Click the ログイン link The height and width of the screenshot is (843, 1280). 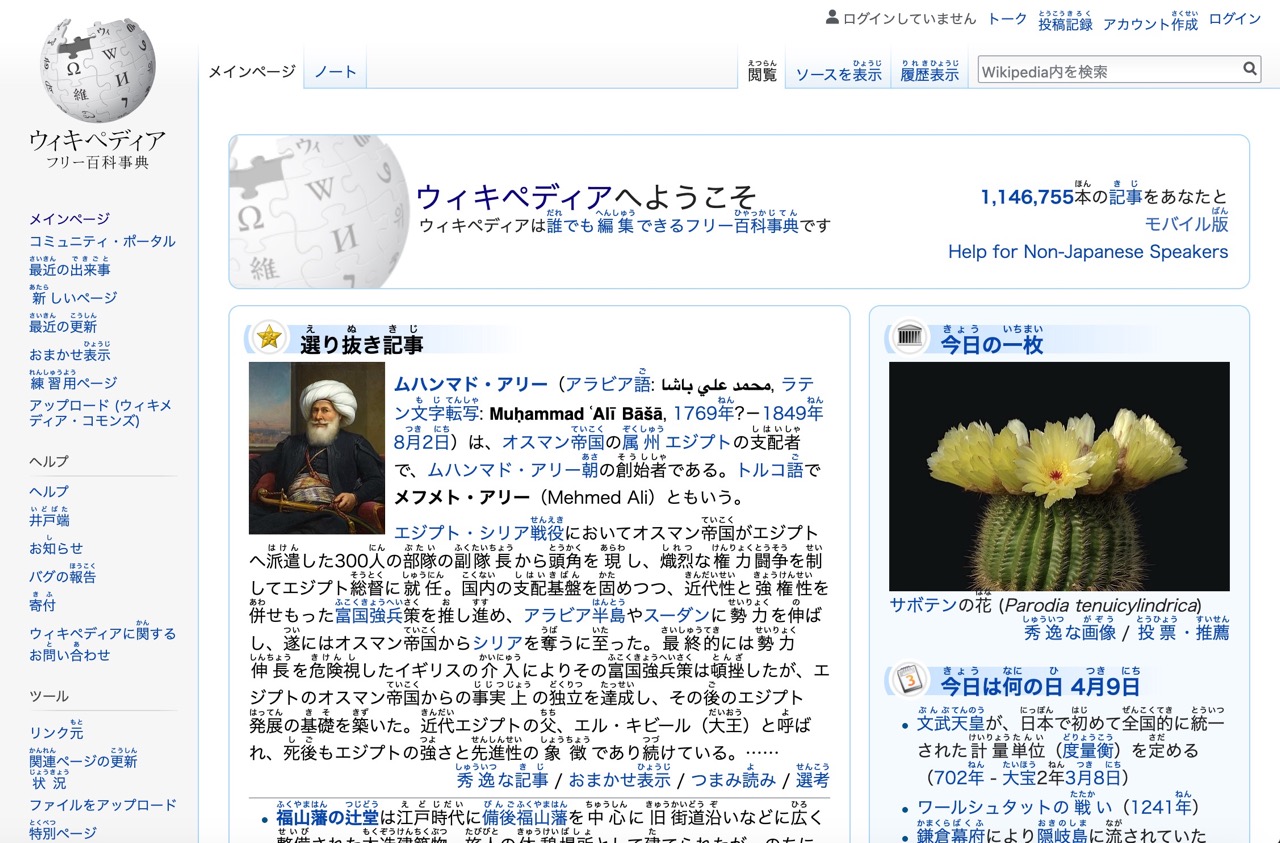pos(1235,19)
